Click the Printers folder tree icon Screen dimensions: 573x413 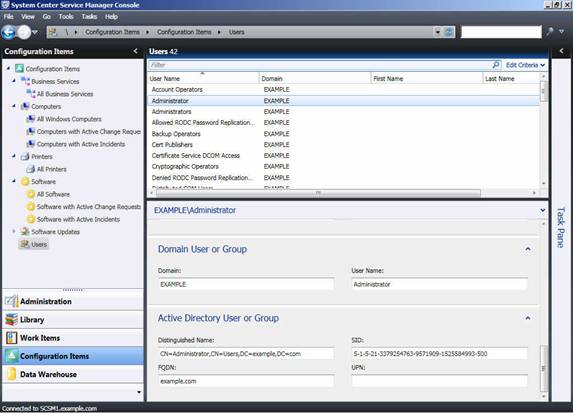(x=25, y=156)
